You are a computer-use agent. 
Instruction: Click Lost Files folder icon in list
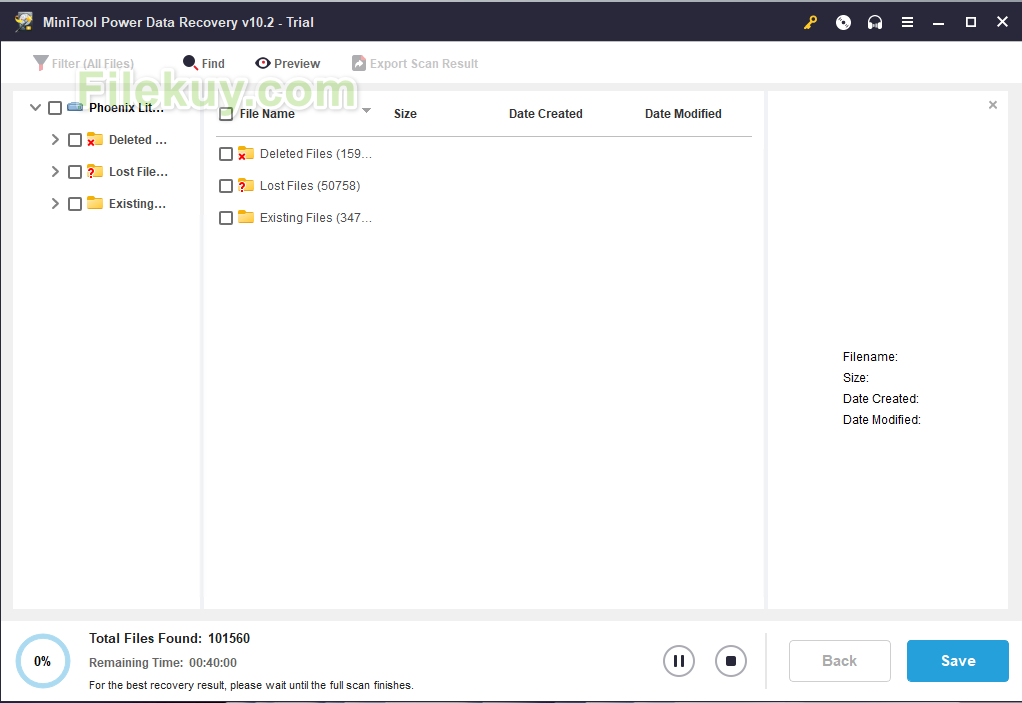tap(246, 185)
